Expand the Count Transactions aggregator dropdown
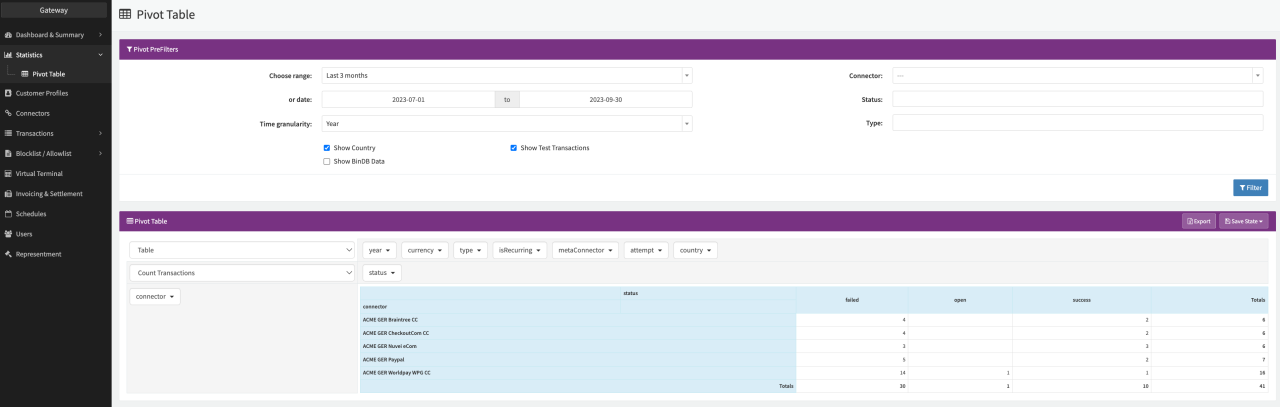 click(x=242, y=273)
